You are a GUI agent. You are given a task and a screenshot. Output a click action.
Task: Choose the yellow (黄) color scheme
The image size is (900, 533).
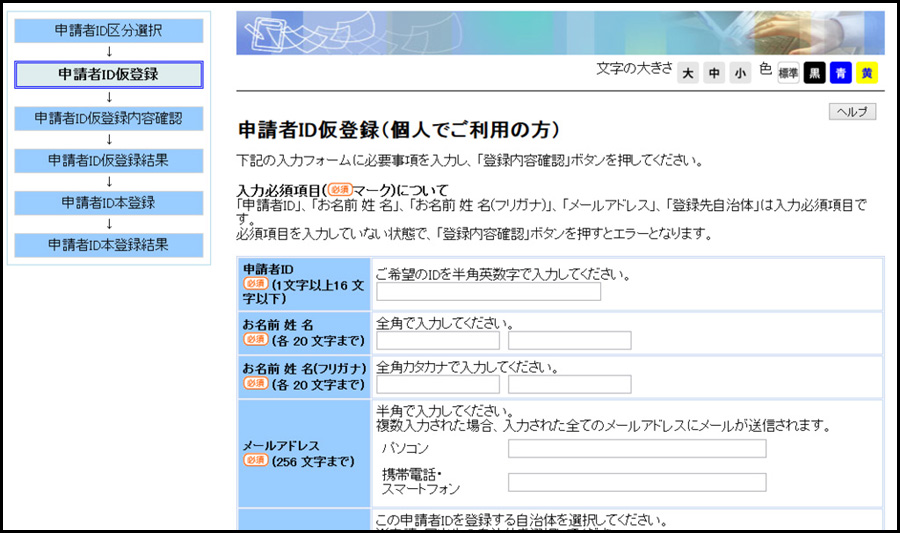[x=867, y=73]
